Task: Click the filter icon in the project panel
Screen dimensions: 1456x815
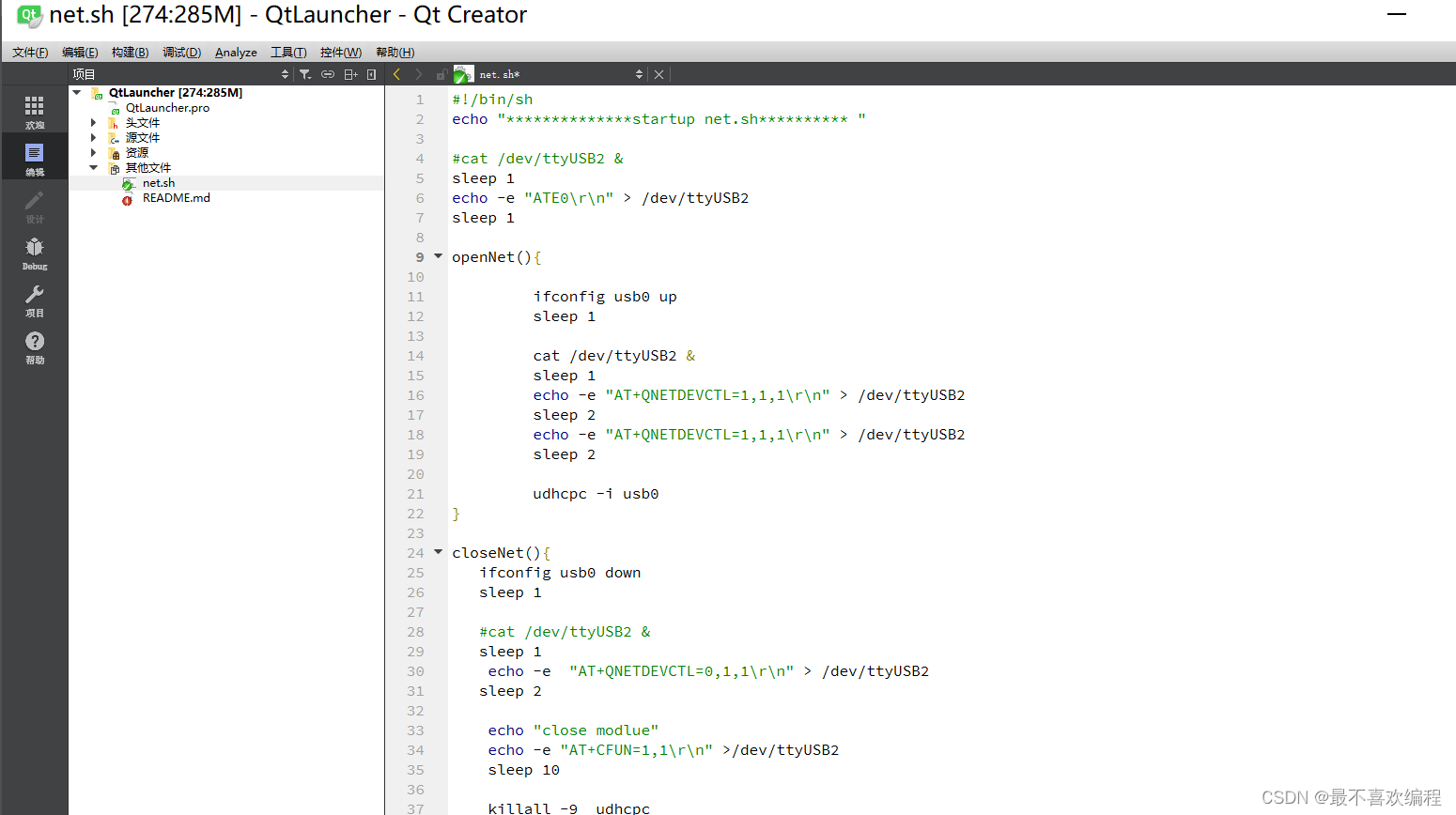Action: (x=305, y=73)
